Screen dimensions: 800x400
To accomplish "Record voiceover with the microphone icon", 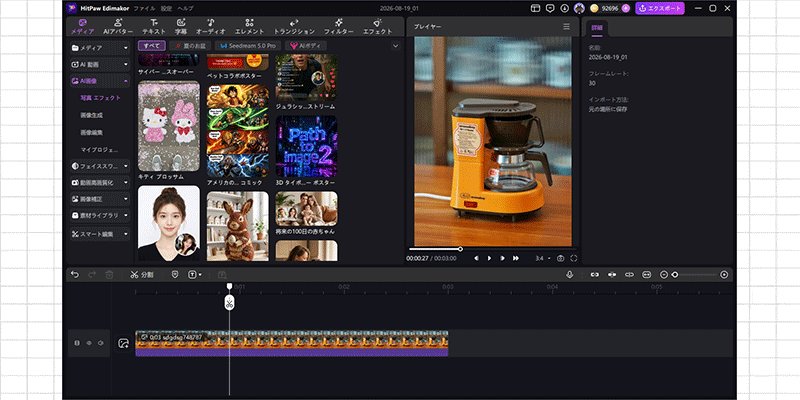I will 569,274.
